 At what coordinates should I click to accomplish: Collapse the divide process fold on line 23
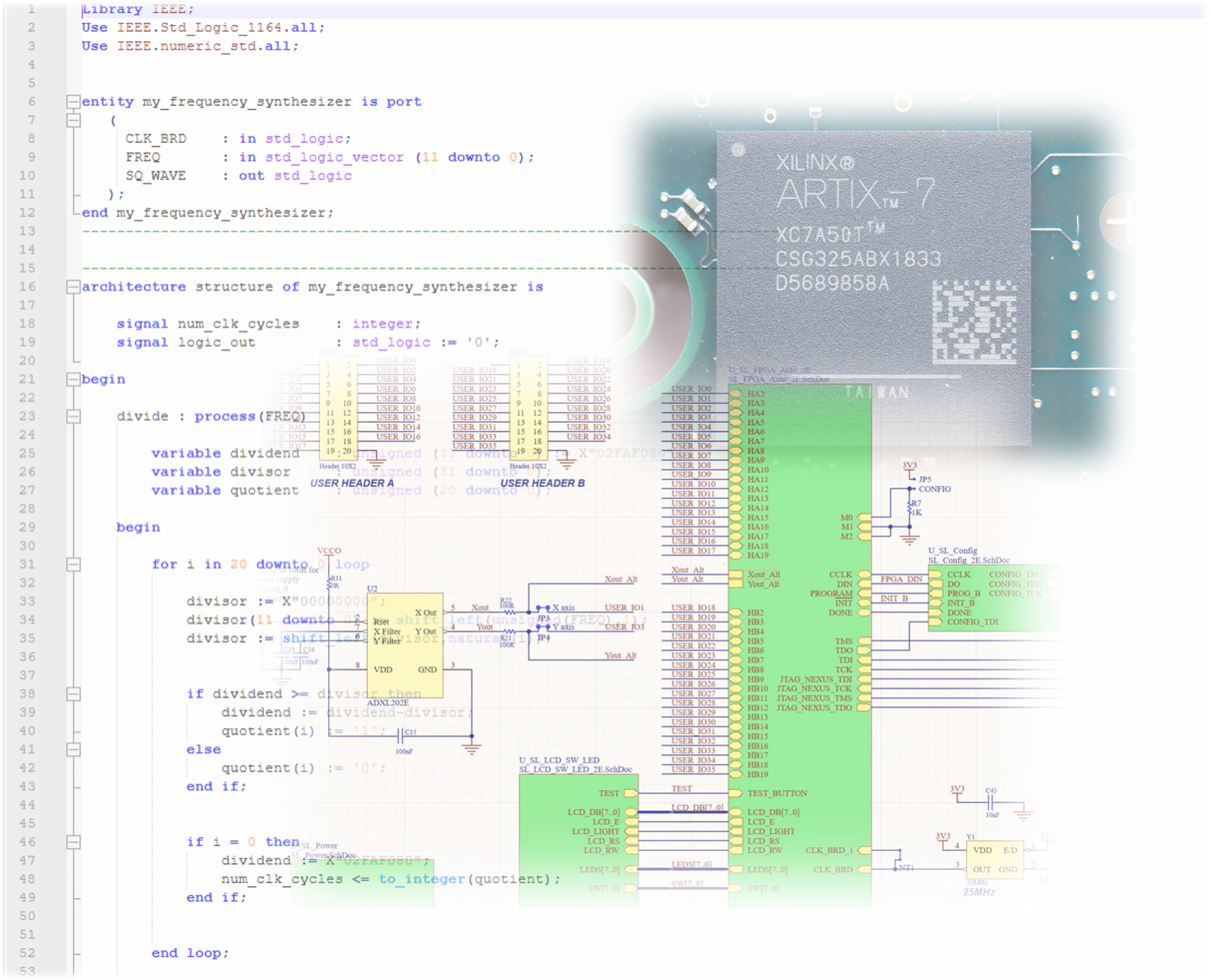coord(73,417)
